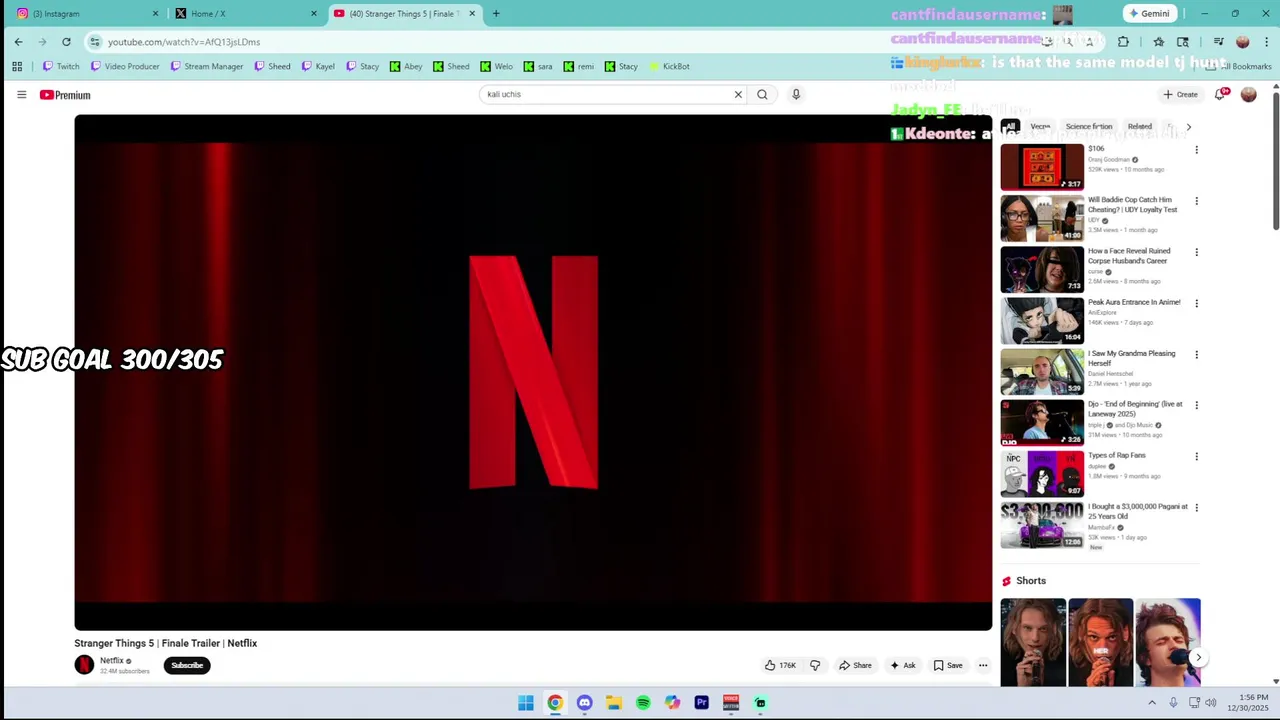
Task: Click the Create button
Action: click(1180, 94)
